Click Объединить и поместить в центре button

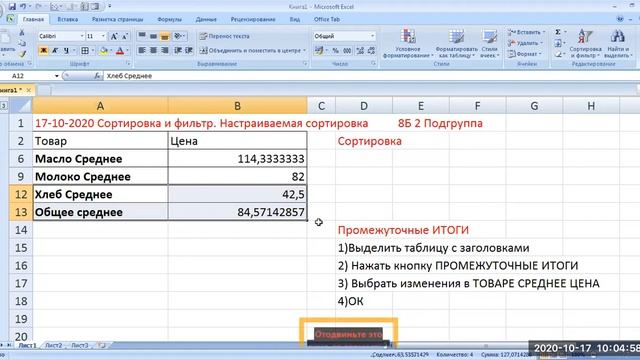tap(252, 51)
